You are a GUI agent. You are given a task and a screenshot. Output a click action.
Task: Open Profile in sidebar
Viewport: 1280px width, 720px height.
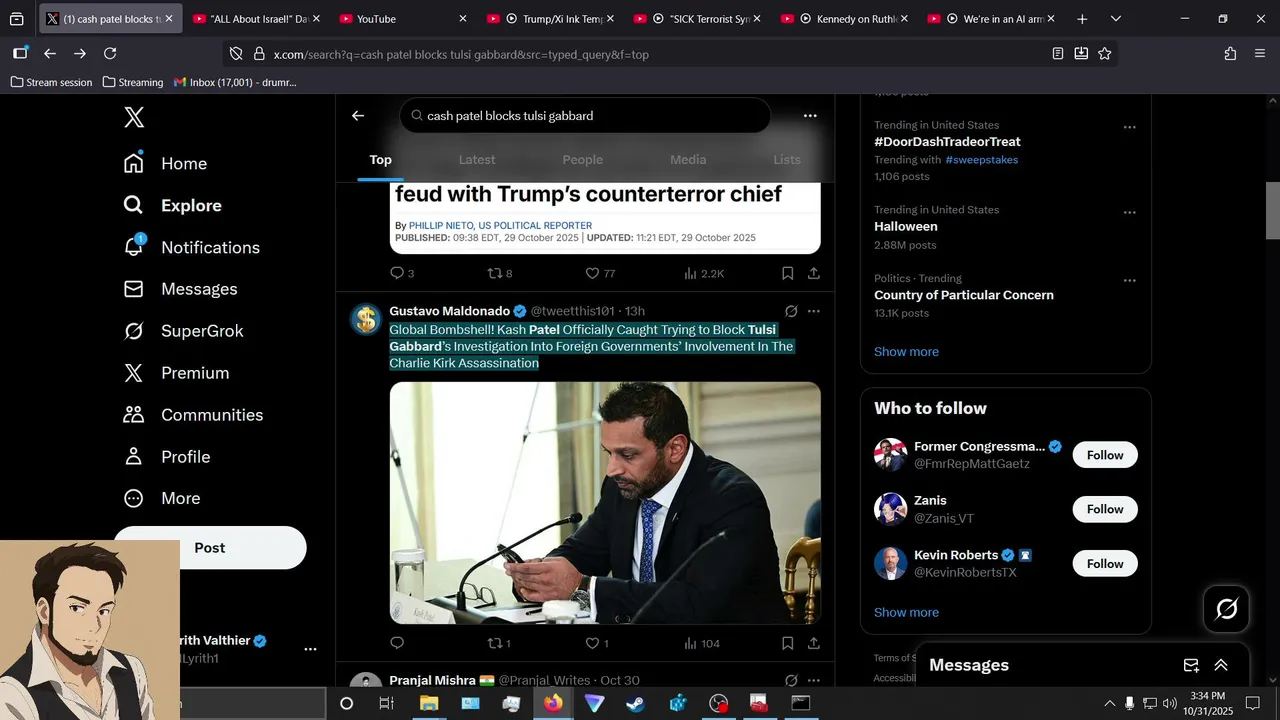pos(166,457)
